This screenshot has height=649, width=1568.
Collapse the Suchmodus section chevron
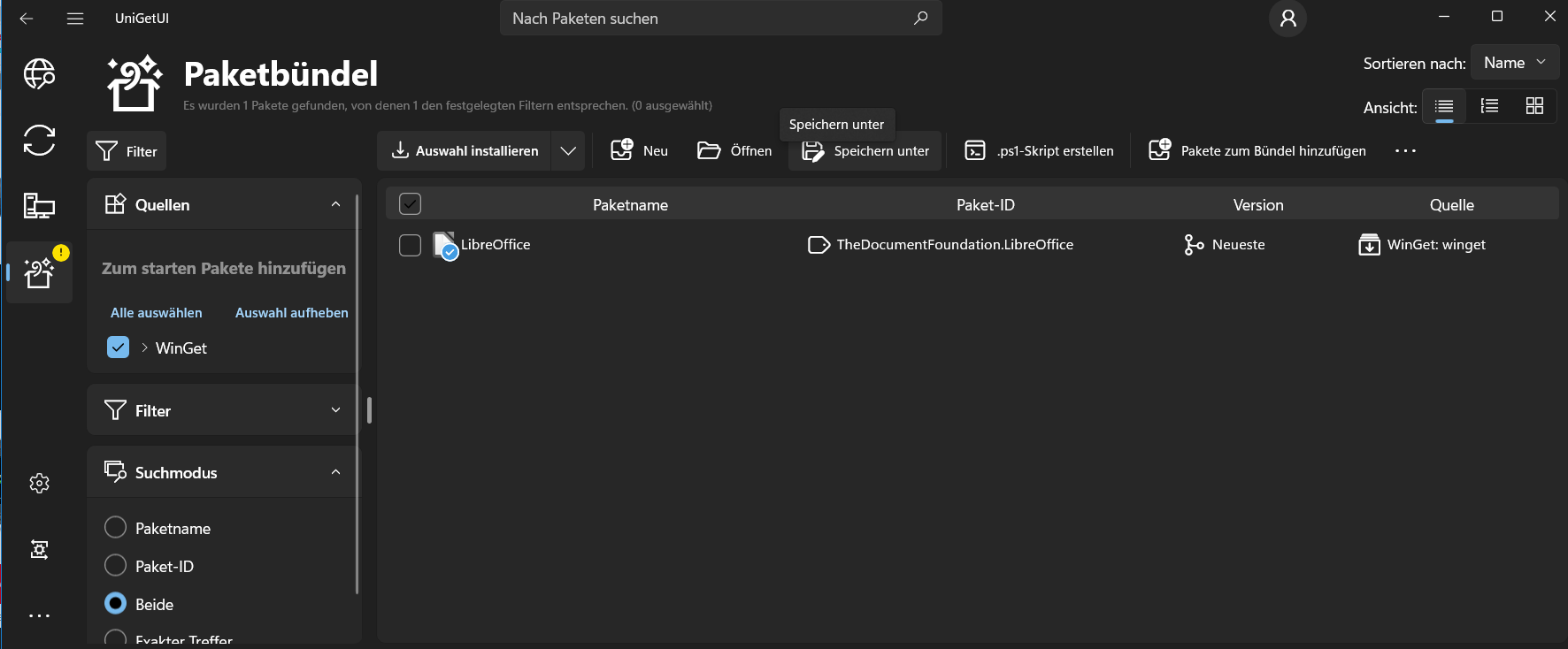coord(335,472)
